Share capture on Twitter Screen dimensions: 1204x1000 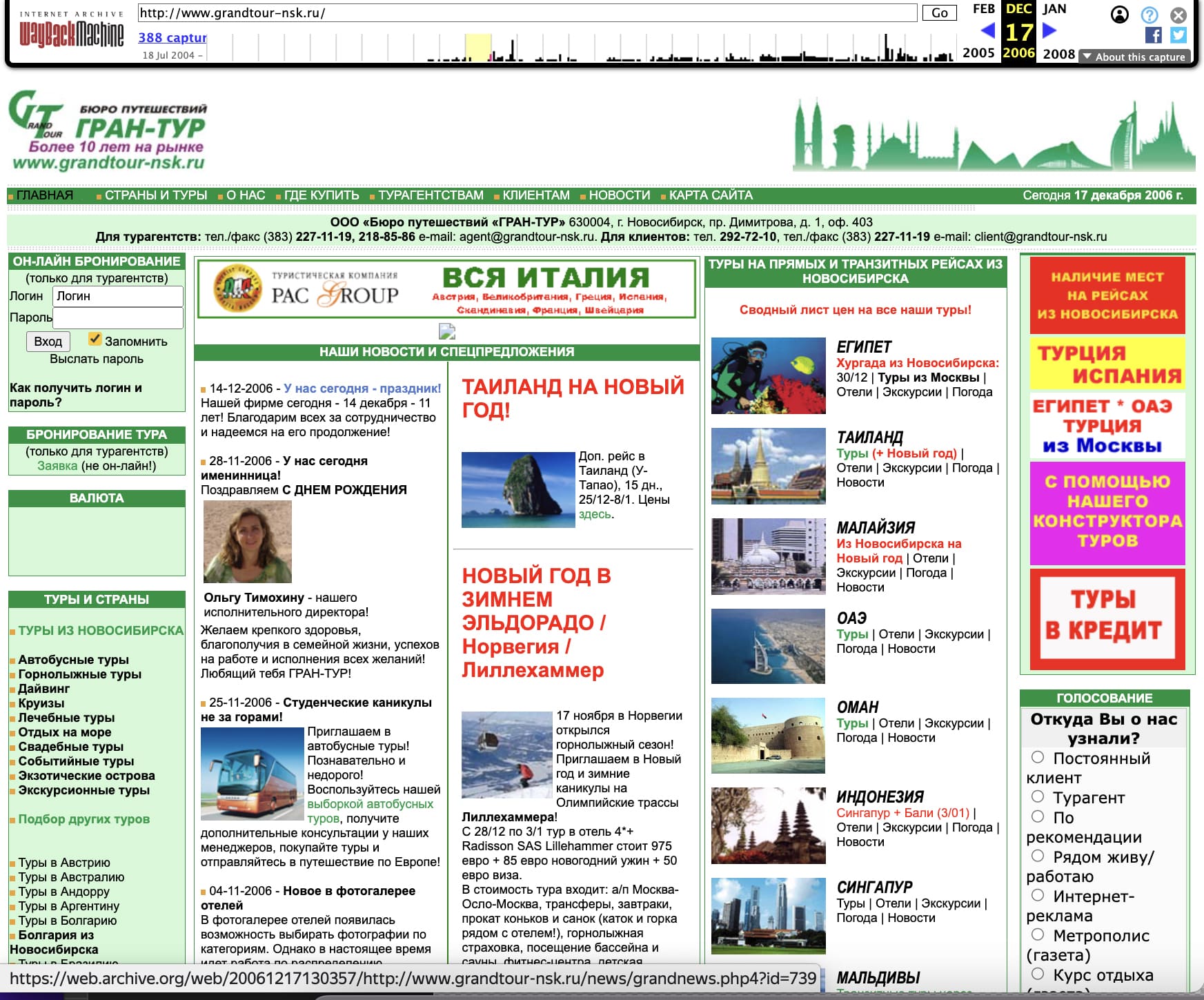pos(1178,35)
